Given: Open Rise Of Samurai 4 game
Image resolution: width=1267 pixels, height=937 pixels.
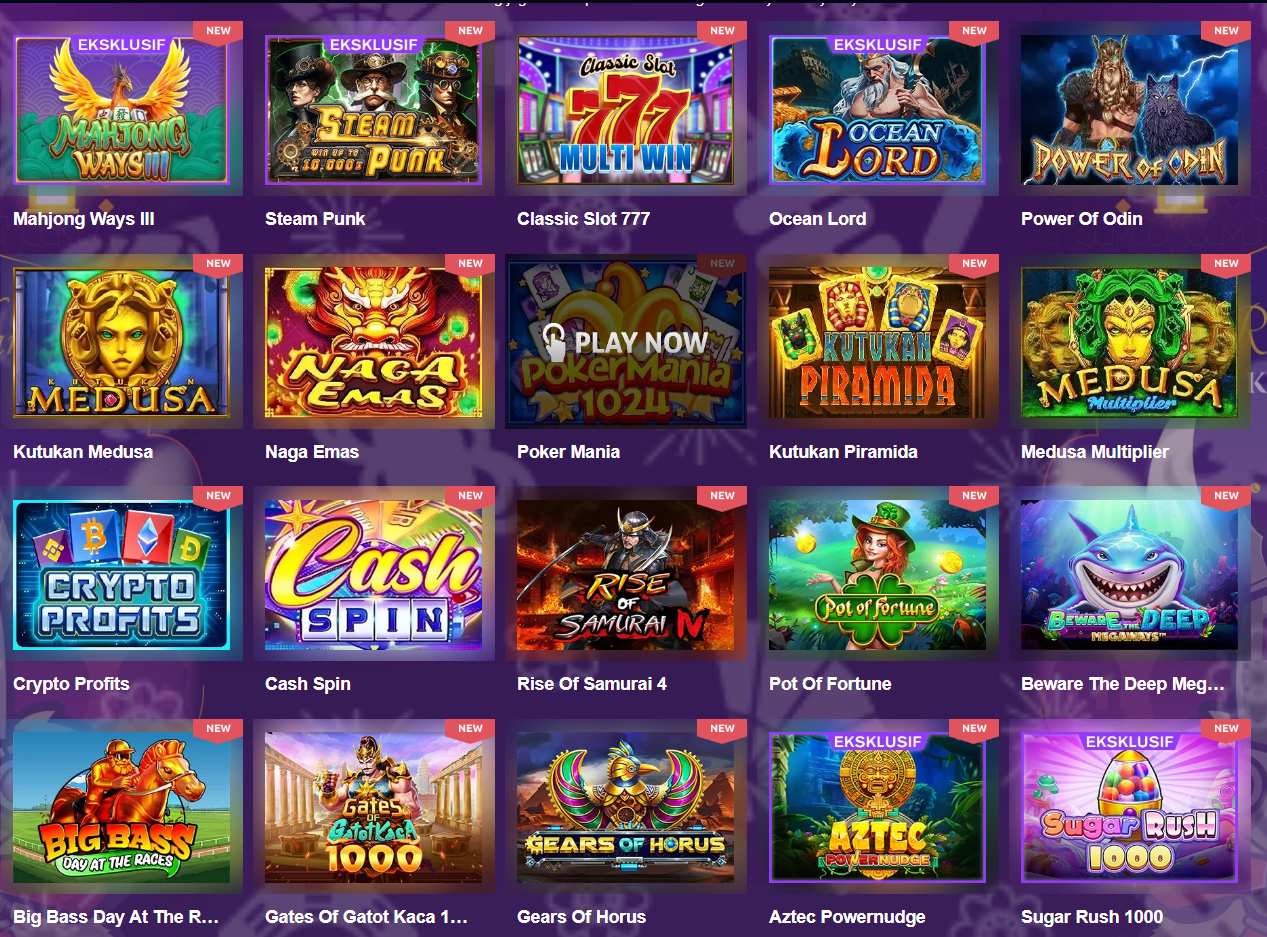Looking at the screenshot, I should tap(625, 575).
